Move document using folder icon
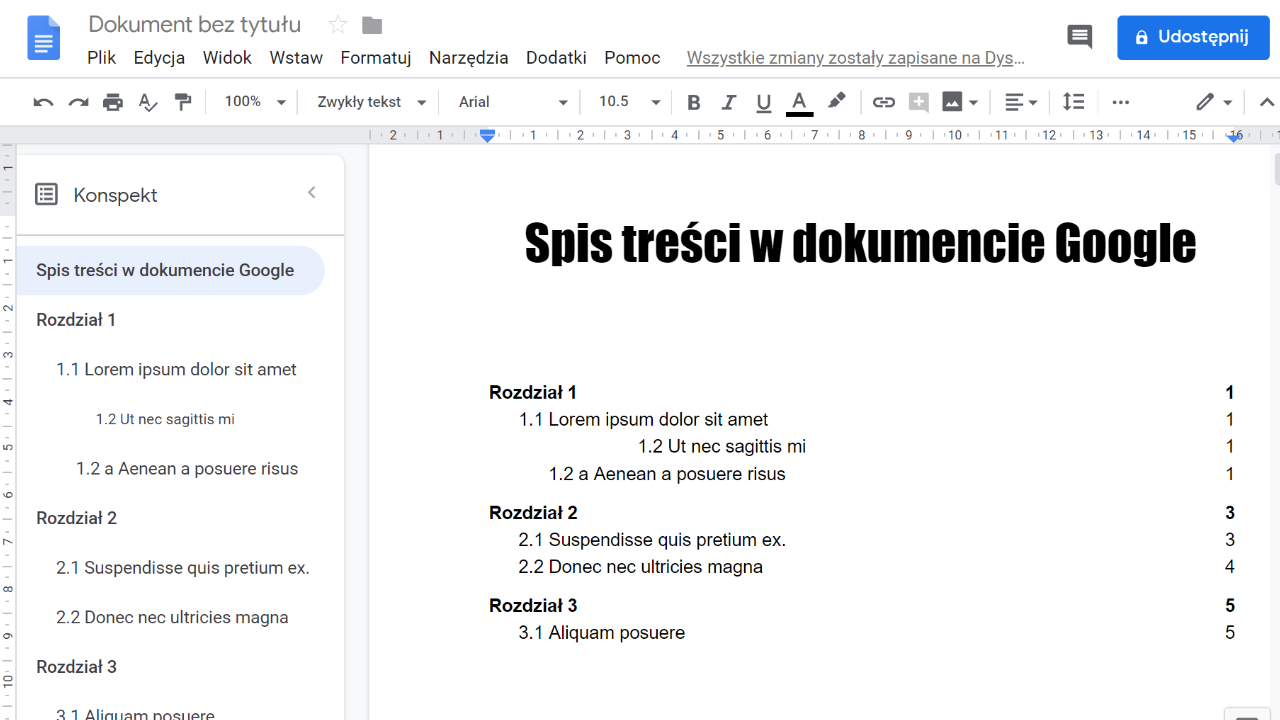The width and height of the screenshot is (1280, 720). (x=372, y=25)
